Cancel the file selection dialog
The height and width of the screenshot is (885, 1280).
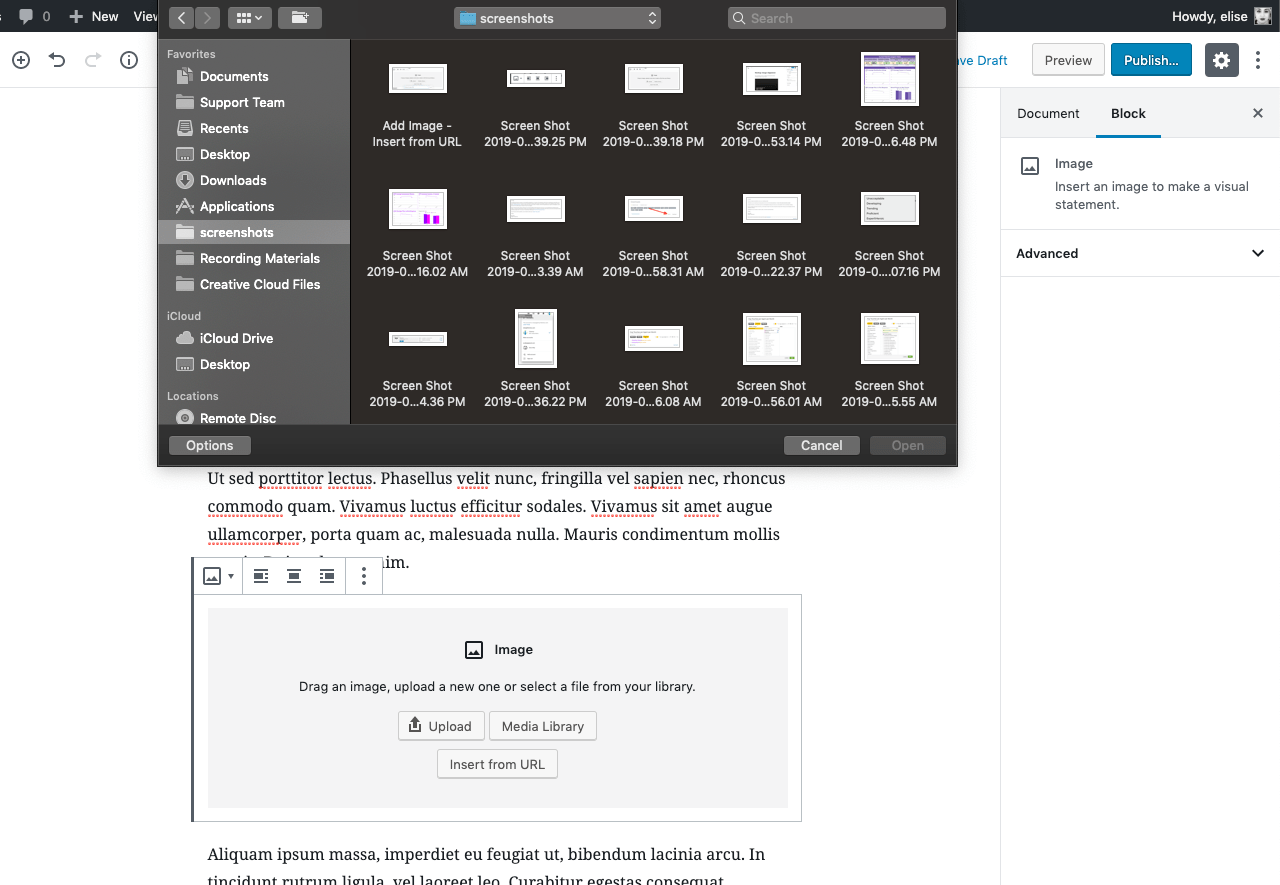click(x=821, y=445)
